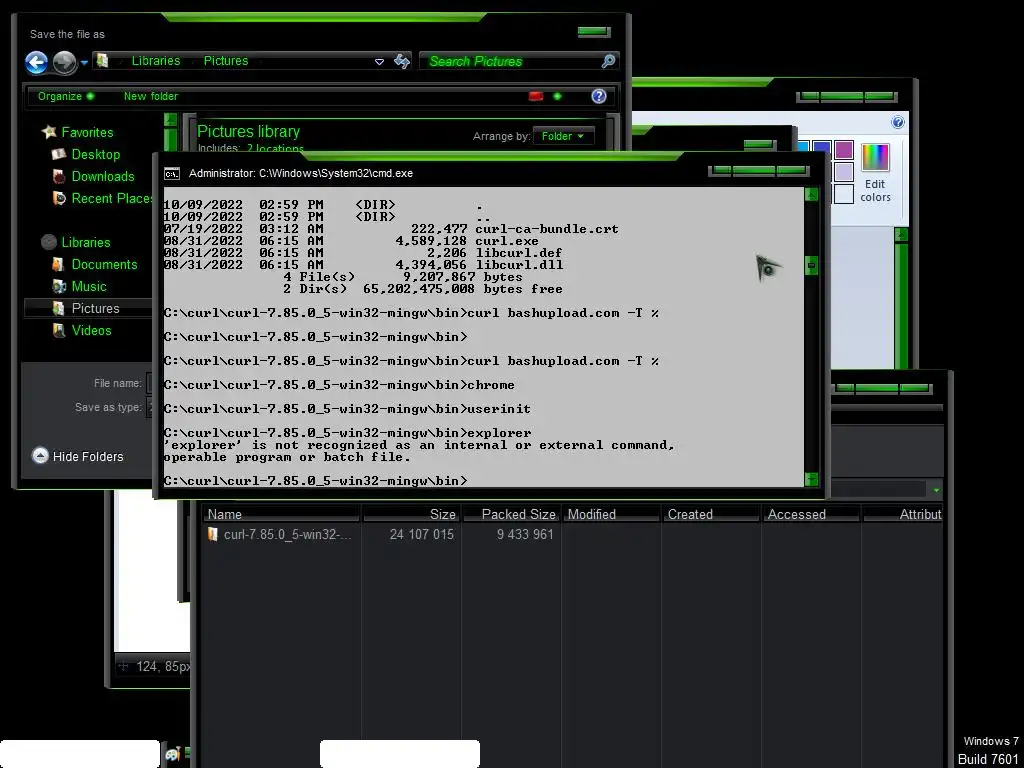The image size is (1024, 768).
Task: Click the cmd.exe title bar icon
Action: [172, 173]
